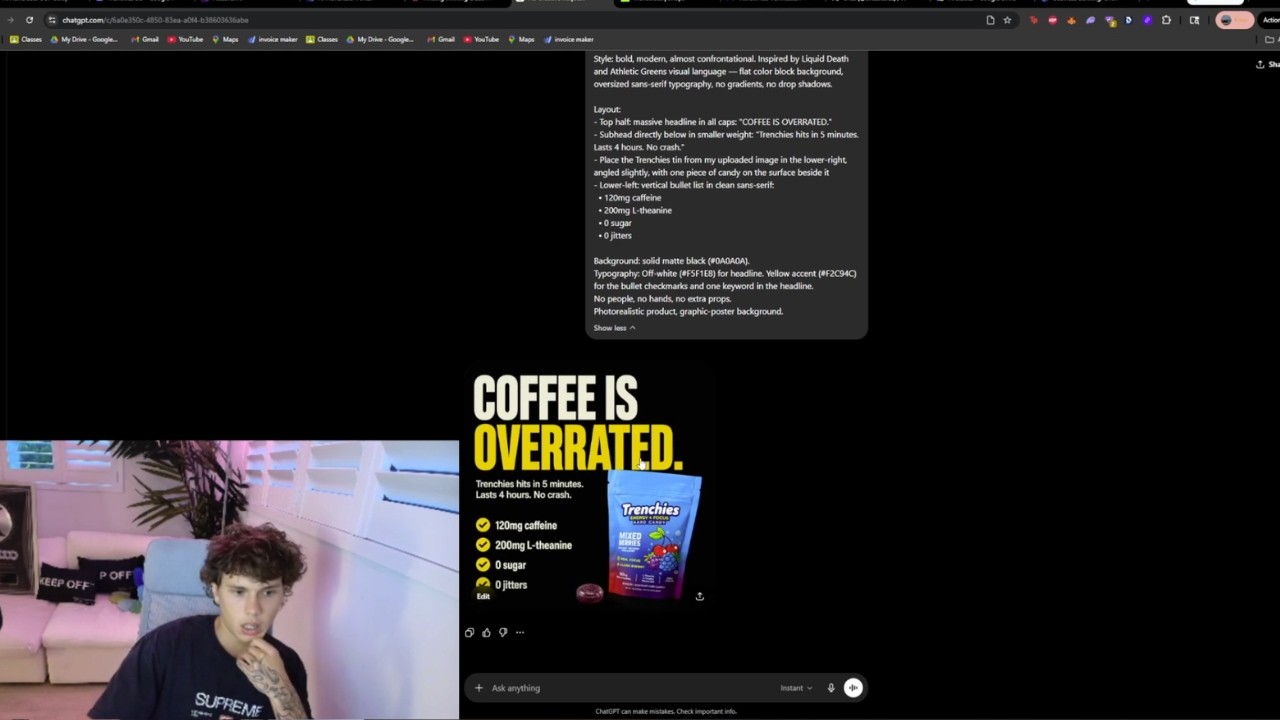Share the generated Trenchies image
1280x720 pixels.
coord(699,596)
